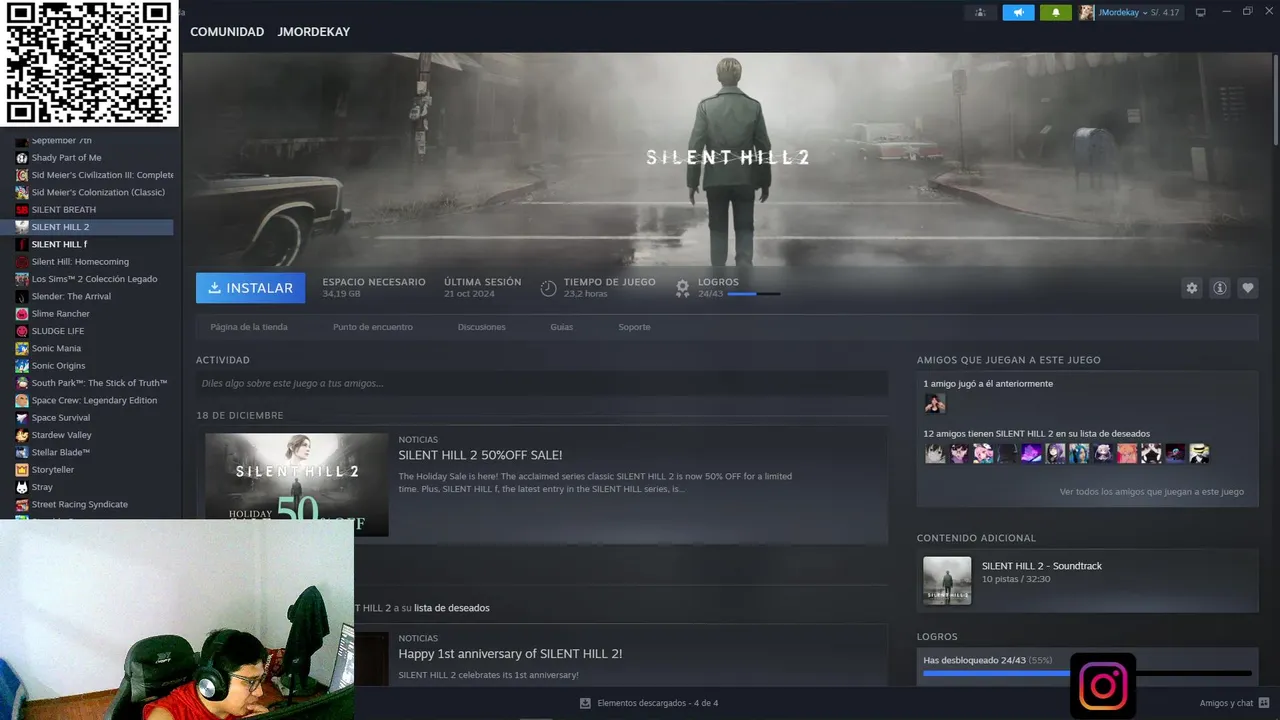
Task: Click the SLUDGE LIFE game icon
Action: pyautogui.click(x=22, y=331)
